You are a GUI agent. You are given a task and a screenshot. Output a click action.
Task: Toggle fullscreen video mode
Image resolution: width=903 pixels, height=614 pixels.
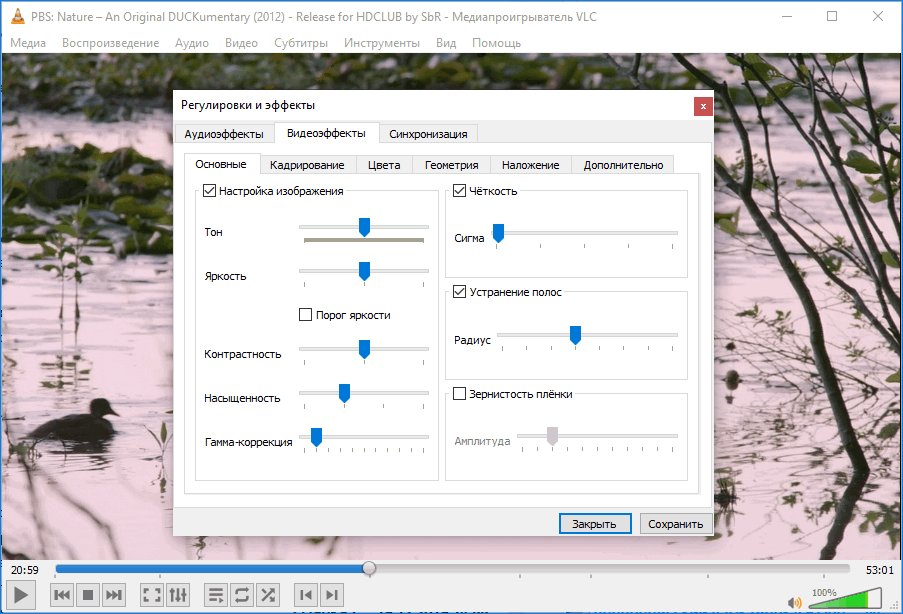tap(152, 596)
